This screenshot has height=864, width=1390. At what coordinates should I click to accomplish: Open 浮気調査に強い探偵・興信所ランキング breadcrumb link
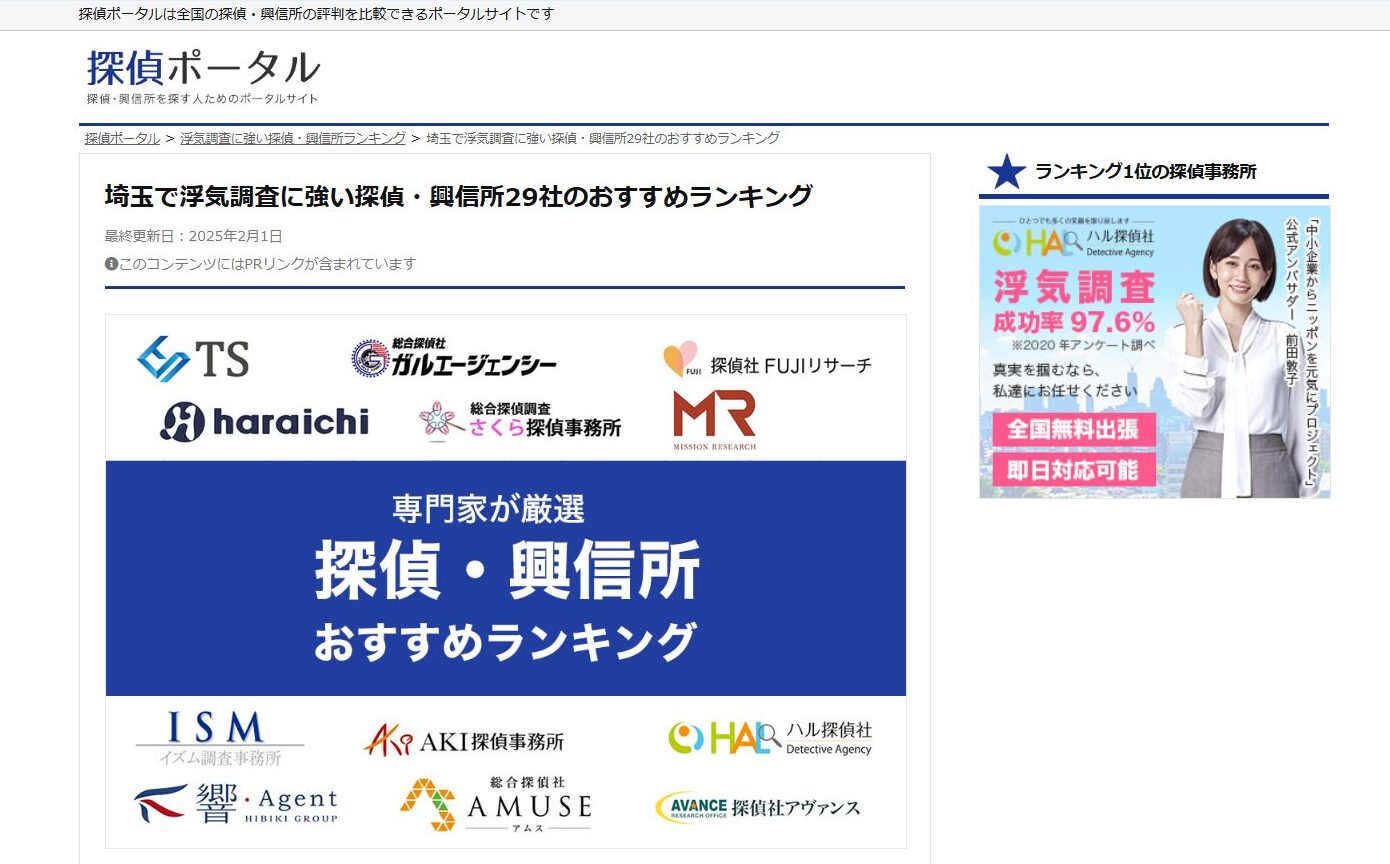point(293,138)
